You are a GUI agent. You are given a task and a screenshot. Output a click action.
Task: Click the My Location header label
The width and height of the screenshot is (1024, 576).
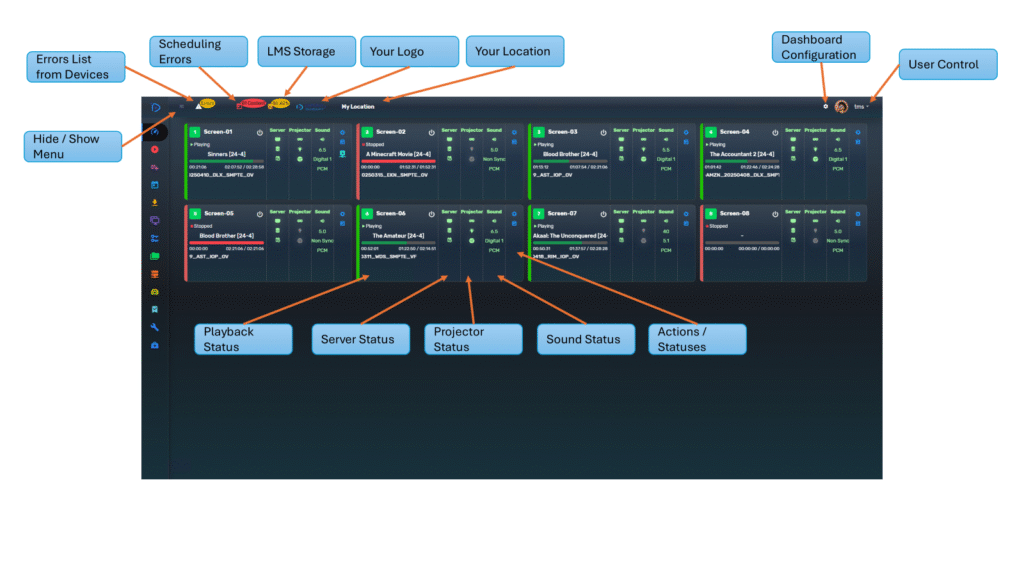[360, 106]
